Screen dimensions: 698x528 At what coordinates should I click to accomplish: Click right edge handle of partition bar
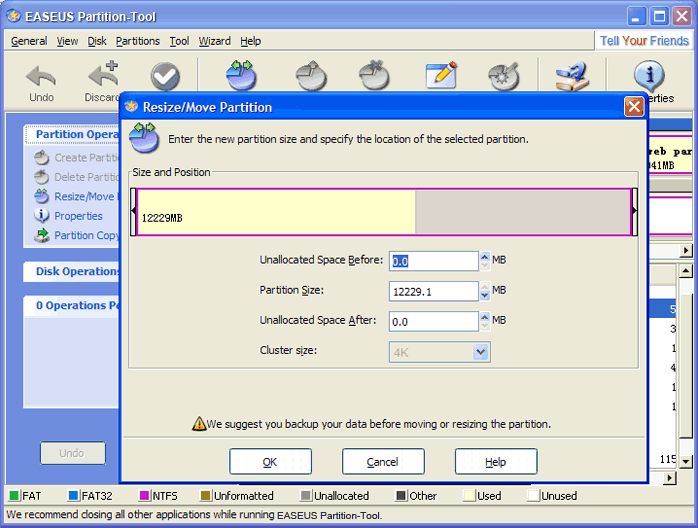click(x=633, y=212)
